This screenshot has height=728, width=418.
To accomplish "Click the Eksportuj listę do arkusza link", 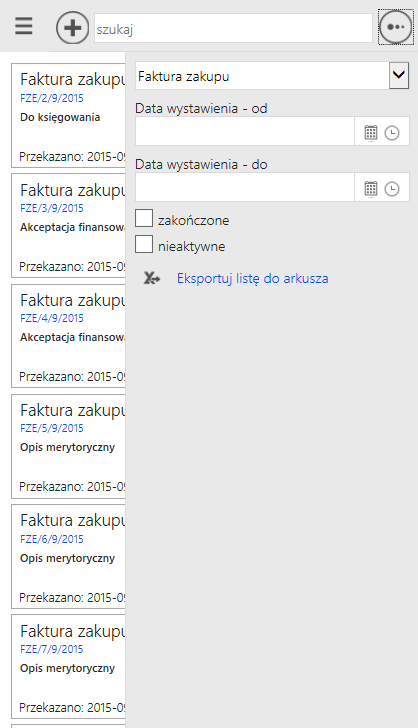I will click(x=253, y=278).
